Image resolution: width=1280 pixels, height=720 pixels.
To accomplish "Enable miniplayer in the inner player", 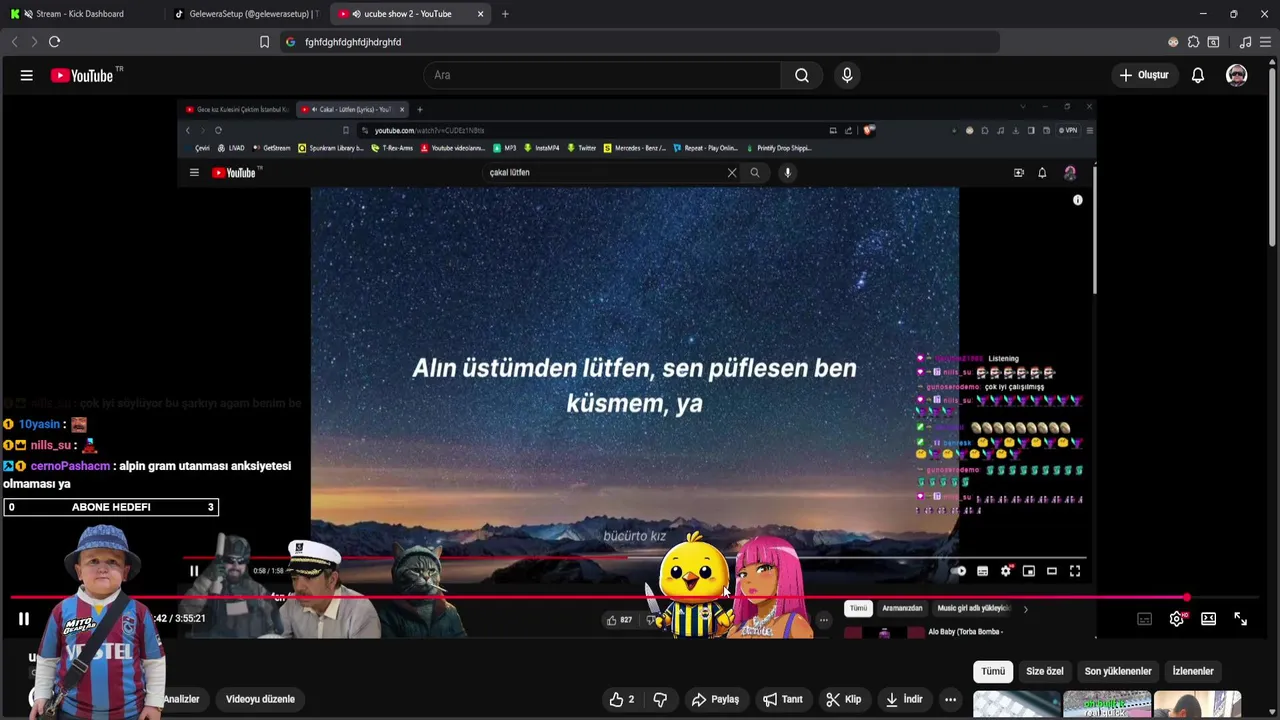I will coord(1029,571).
